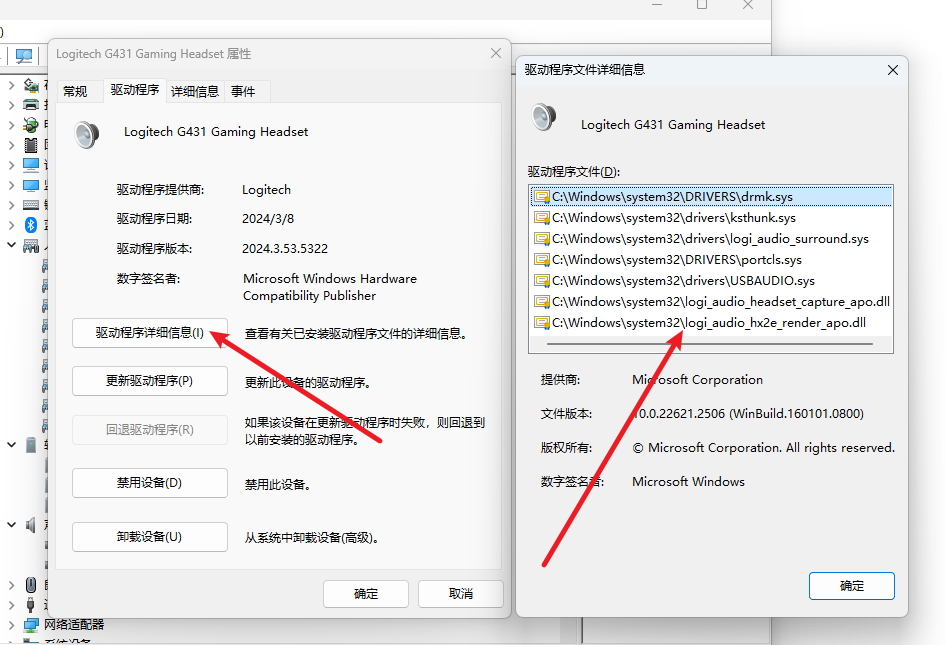Select the ksthunk.sys driver file row
Screen dimensions: 946x645
[711, 218]
